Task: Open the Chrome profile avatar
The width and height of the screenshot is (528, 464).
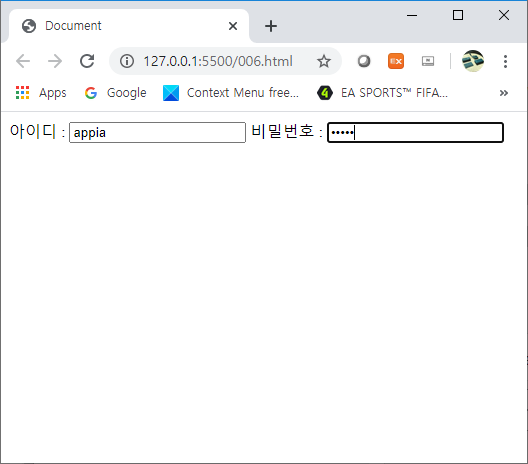Action: tap(473, 61)
